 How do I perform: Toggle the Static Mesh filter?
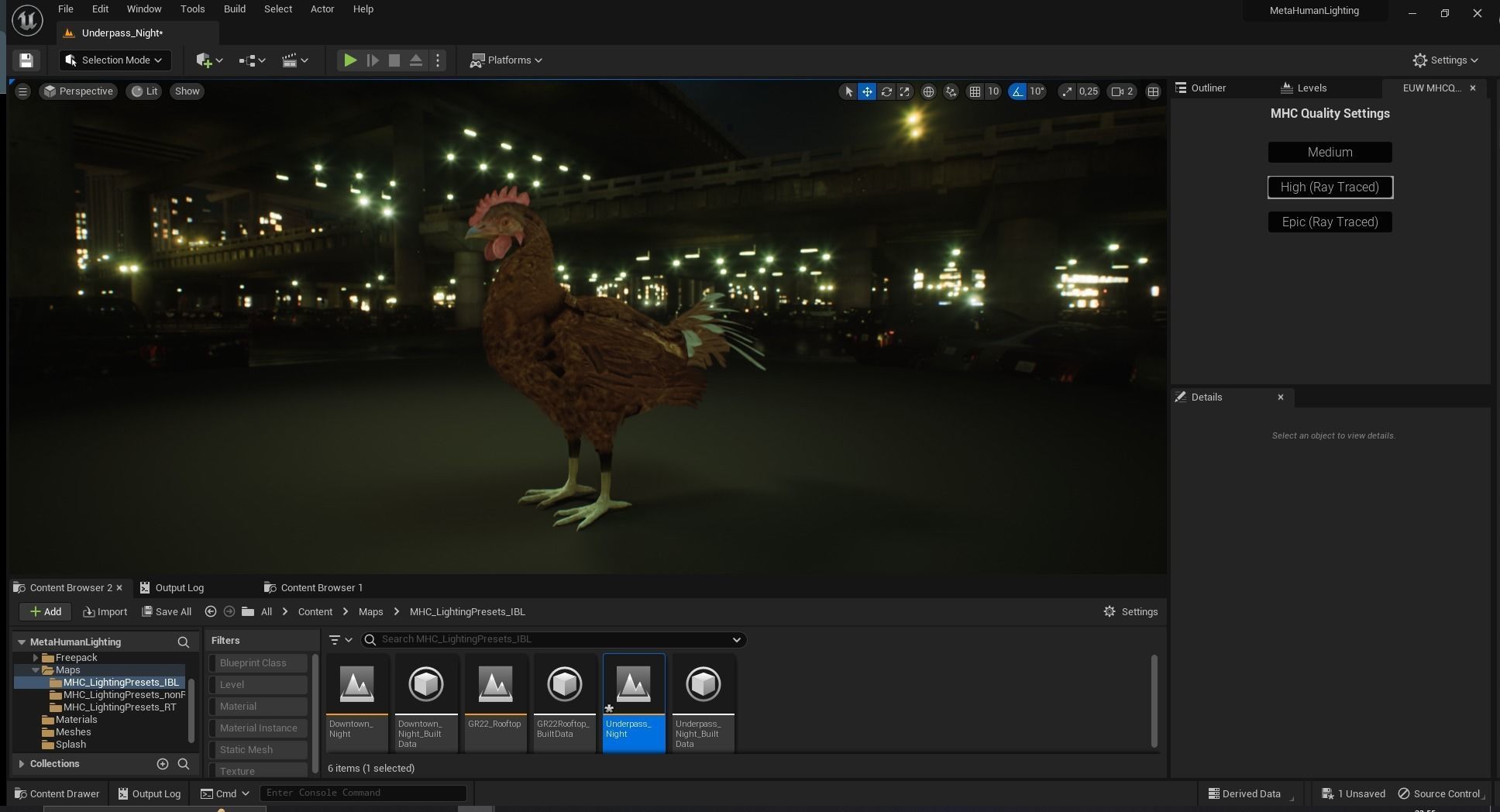pyautogui.click(x=258, y=749)
